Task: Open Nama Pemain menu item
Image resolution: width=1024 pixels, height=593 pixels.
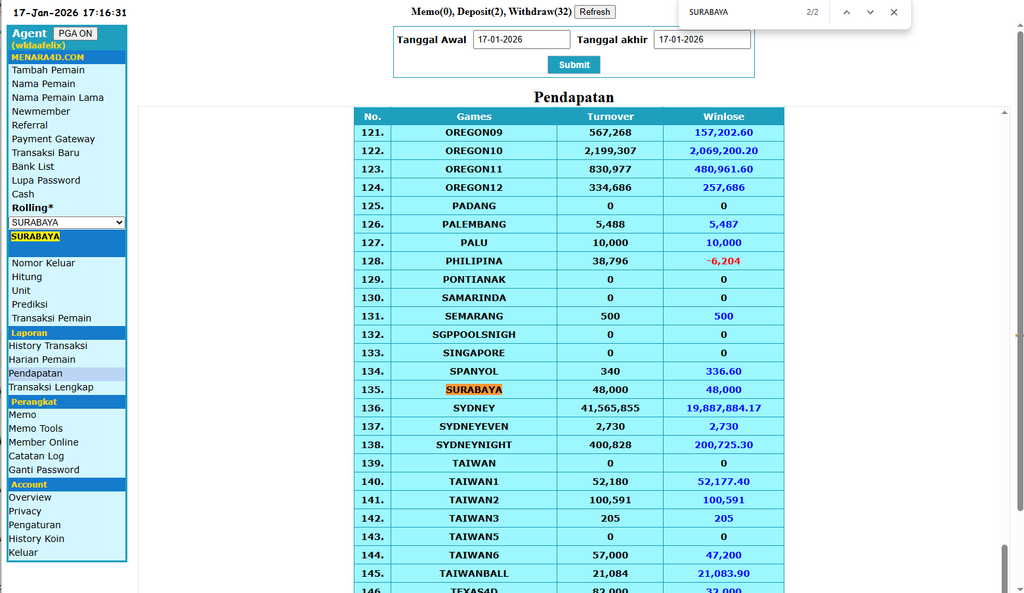Action: click(x=43, y=84)
